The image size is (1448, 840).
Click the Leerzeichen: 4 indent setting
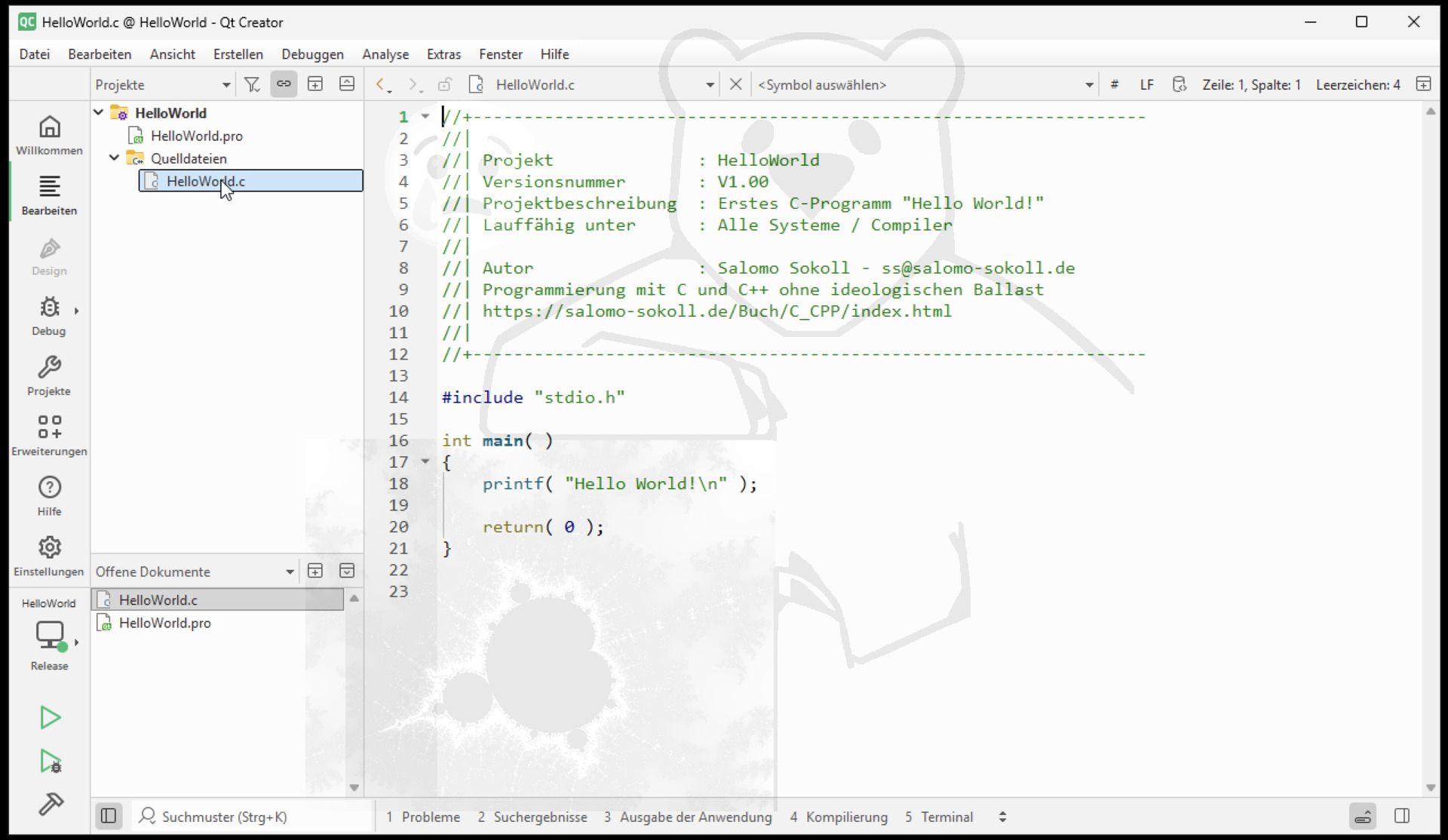tap(1358, 84)
